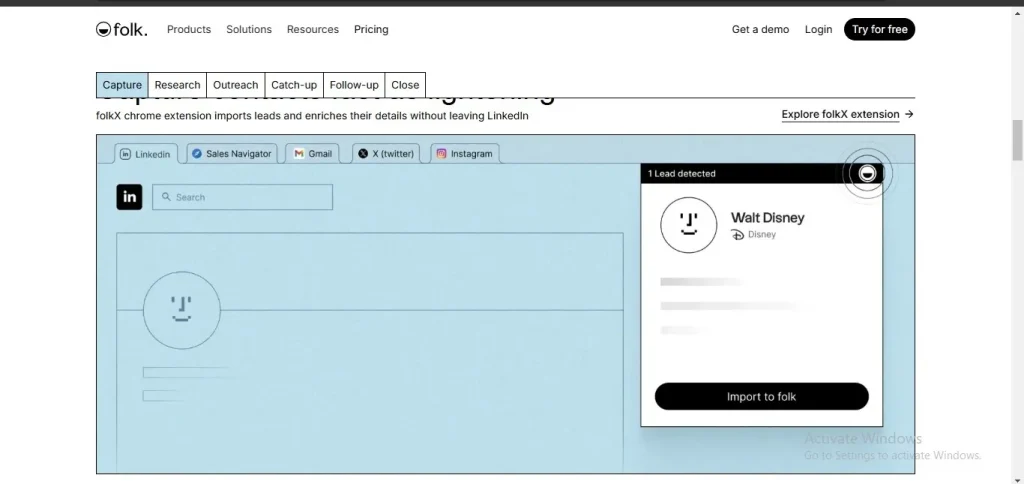The width and height of the screenshot is (1024, 484).
Task: Click the Import to folk button
Action: coord(761,396)
